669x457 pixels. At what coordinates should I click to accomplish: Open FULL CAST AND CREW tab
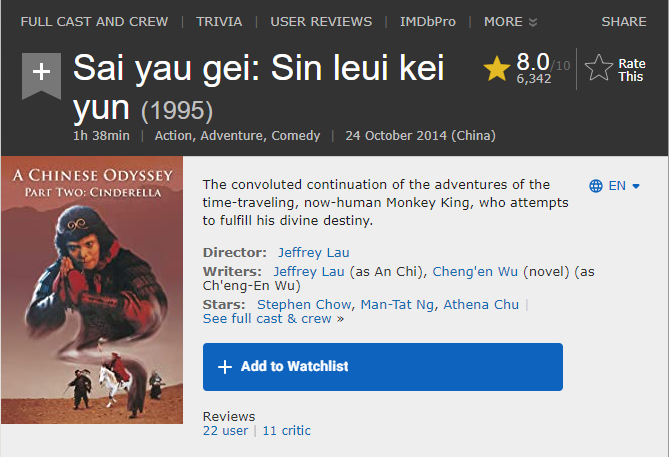click(94, 21)
